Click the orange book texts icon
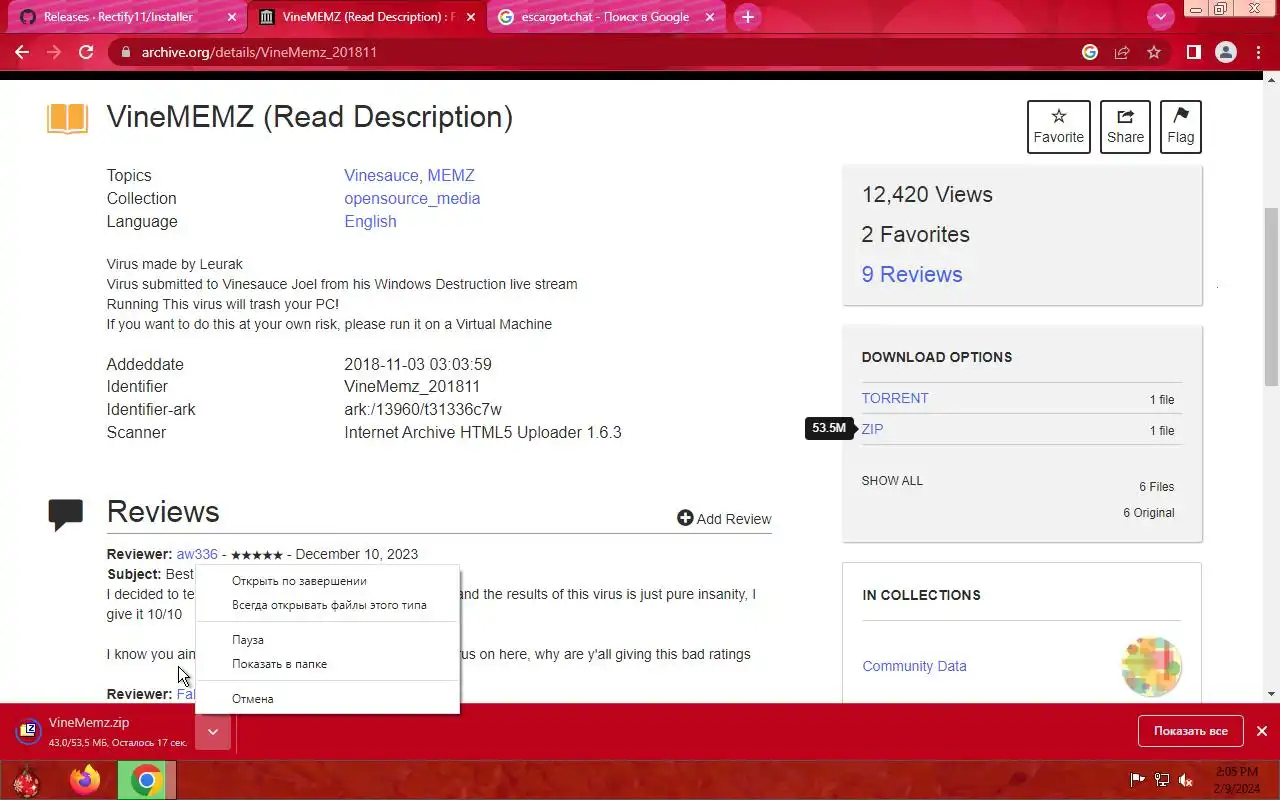Image resolution: width=1280 pixels, height=800 pixels. tap(67, 118)
